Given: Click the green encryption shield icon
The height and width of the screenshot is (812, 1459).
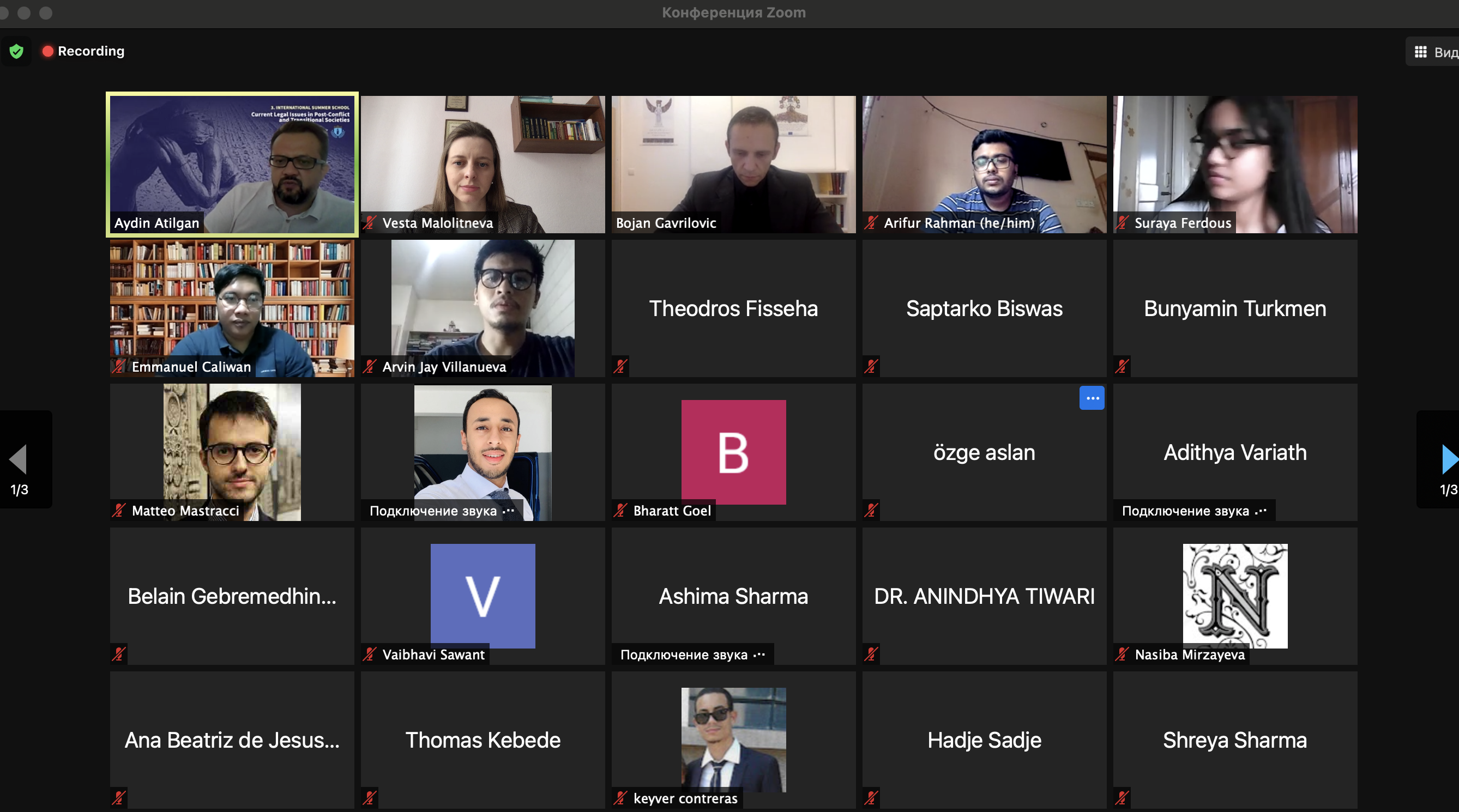Looking at the screenshot, I should (x=16, y=52).
